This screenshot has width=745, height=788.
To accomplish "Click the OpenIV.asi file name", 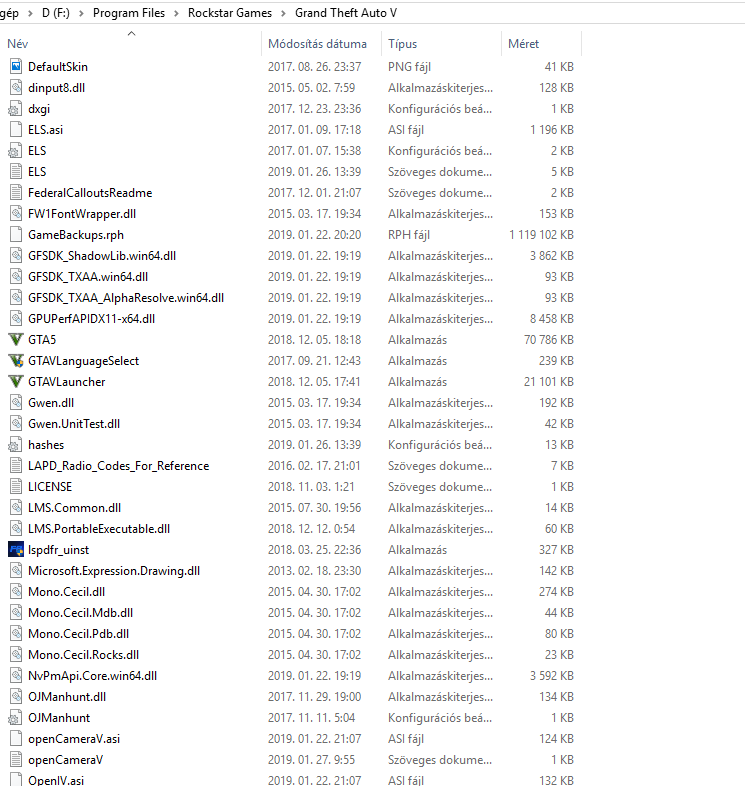I will [56, 780].
